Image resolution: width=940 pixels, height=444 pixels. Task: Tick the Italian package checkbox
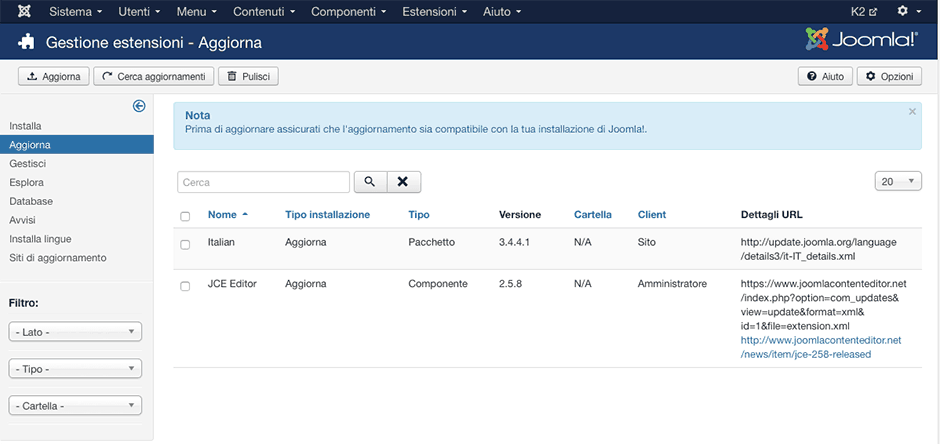coord(185,244)
